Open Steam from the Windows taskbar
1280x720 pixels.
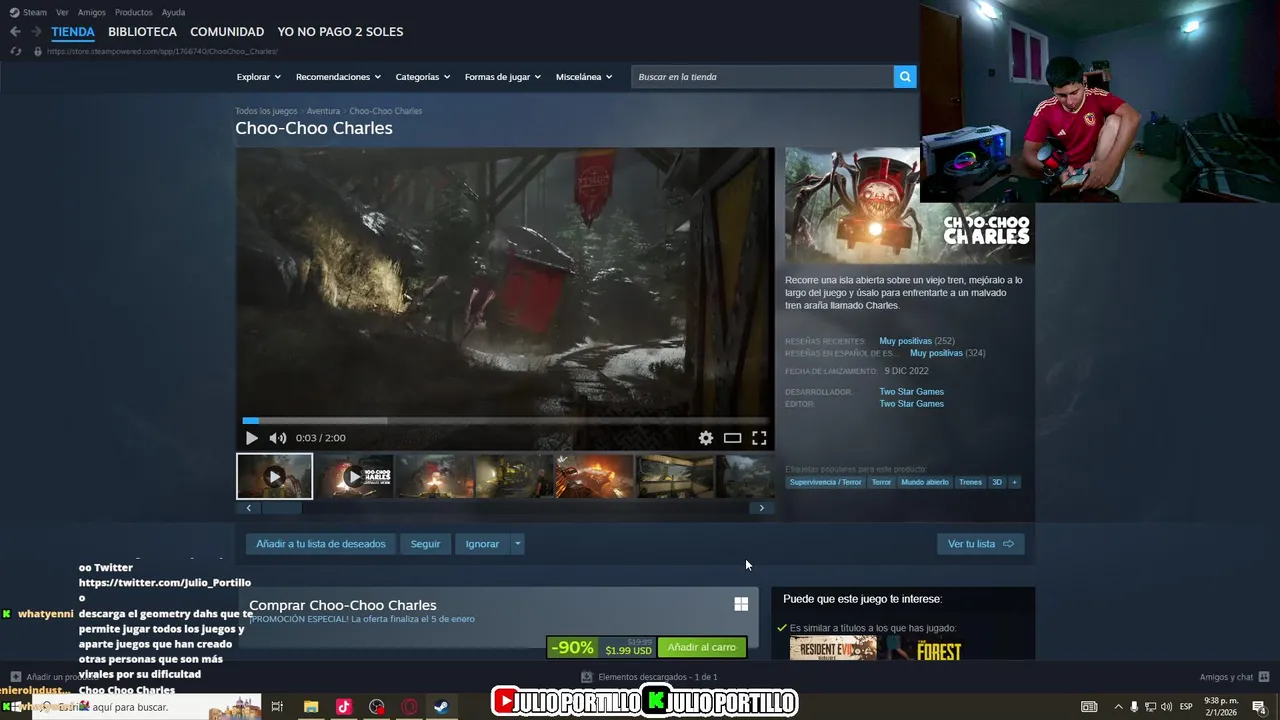[x=441, y=707]
